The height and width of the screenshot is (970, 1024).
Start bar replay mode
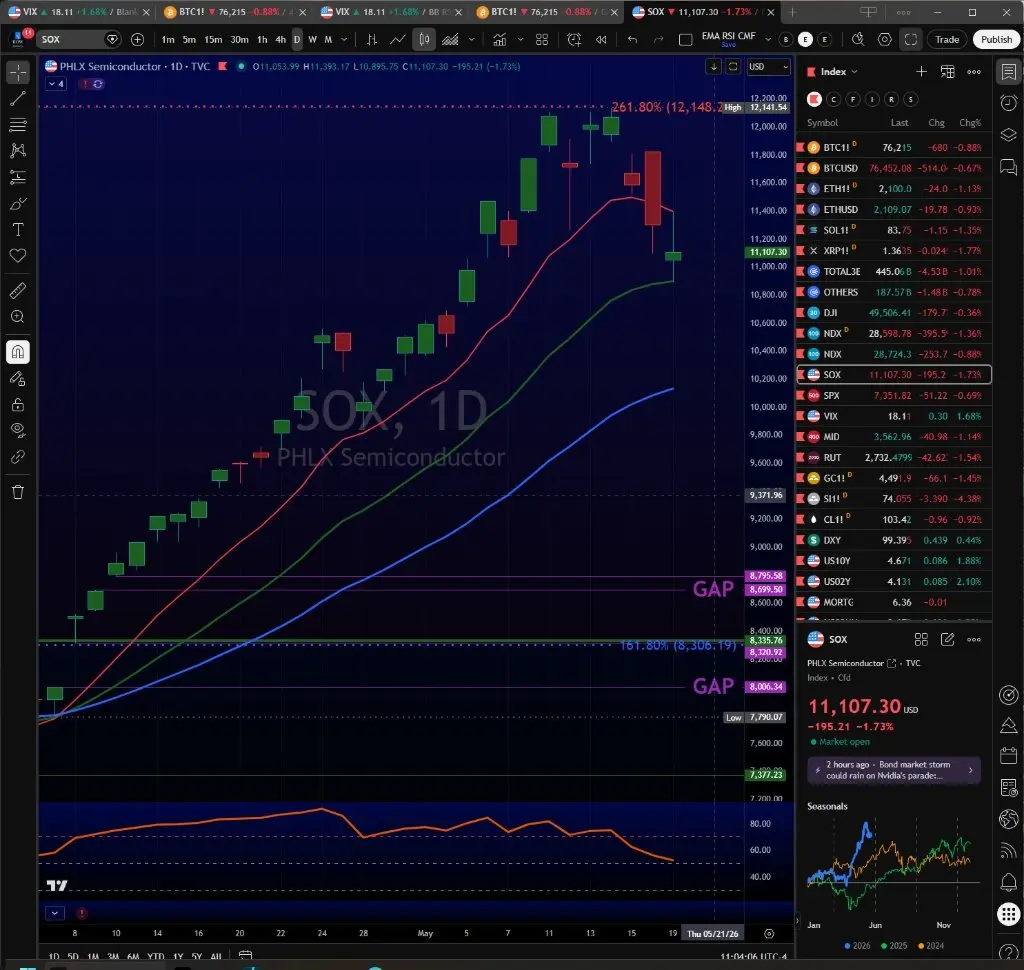click(601, 40)
